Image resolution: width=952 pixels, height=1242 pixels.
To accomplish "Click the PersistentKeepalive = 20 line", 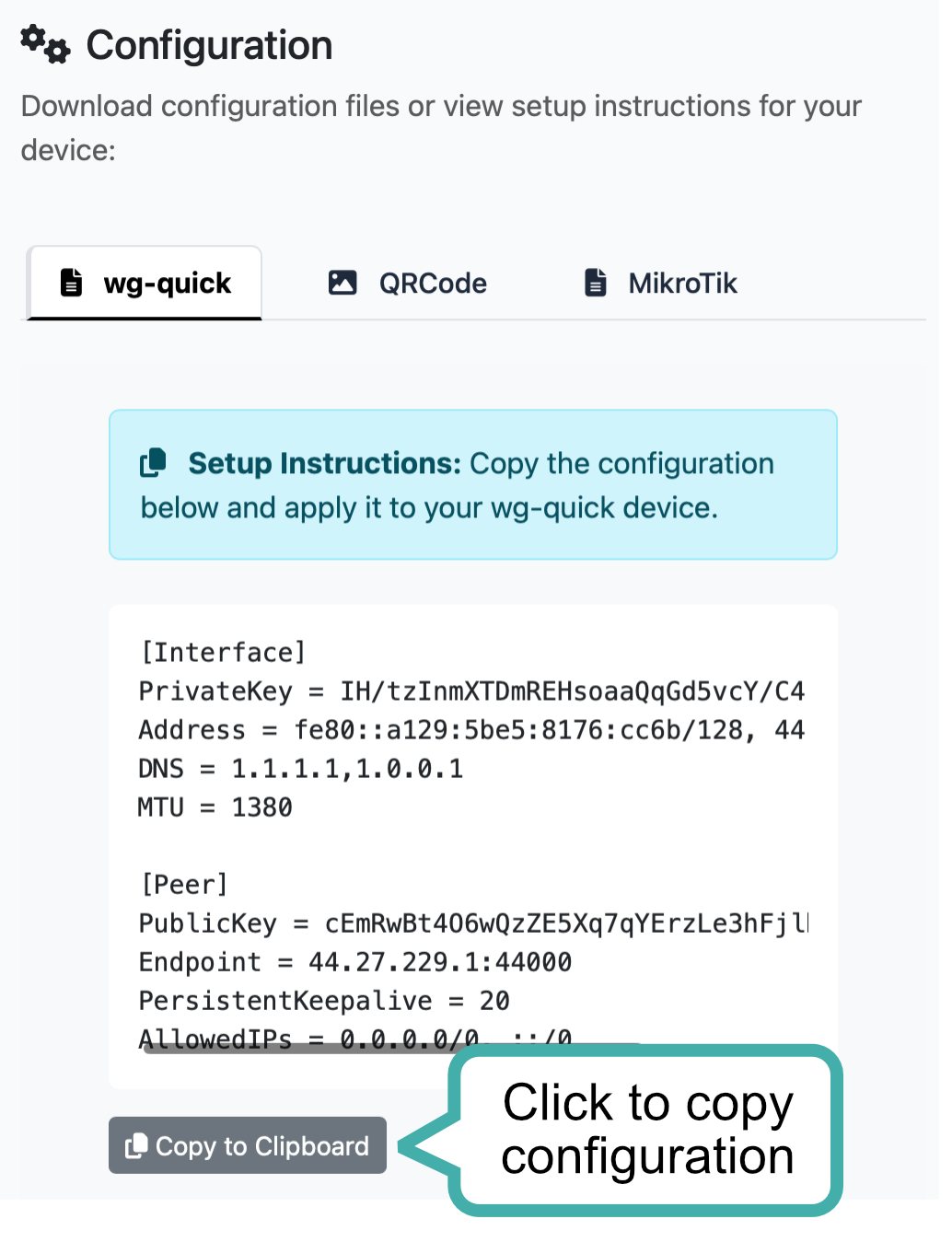I will tap(324, 1001).
